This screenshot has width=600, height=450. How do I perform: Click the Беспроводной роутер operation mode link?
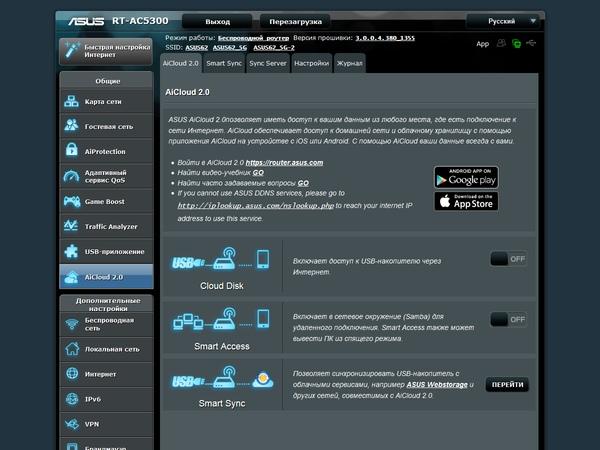[253, 38]
